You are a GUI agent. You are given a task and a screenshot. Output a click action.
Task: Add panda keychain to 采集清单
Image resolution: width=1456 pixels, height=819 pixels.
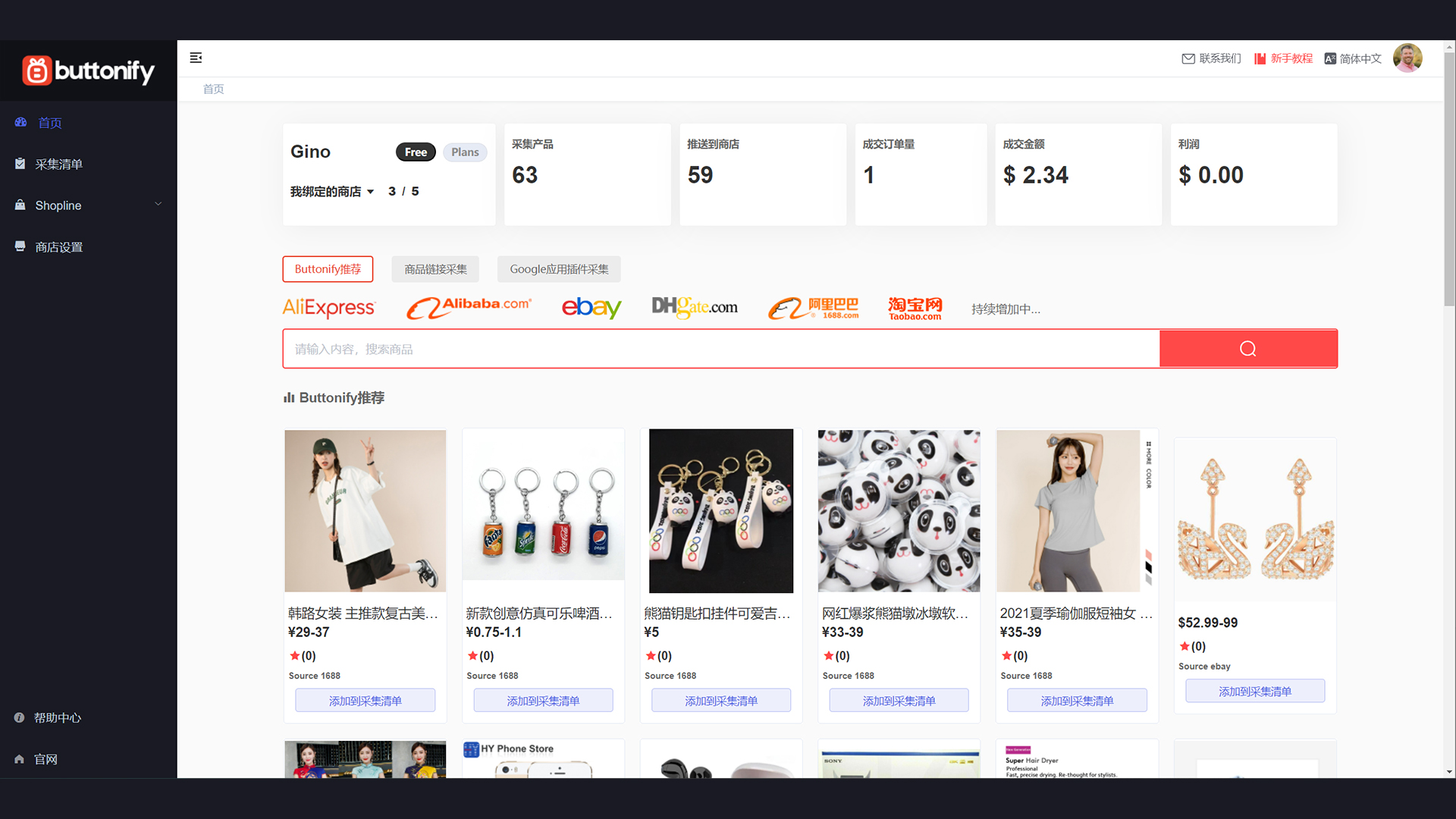point(720,701)
